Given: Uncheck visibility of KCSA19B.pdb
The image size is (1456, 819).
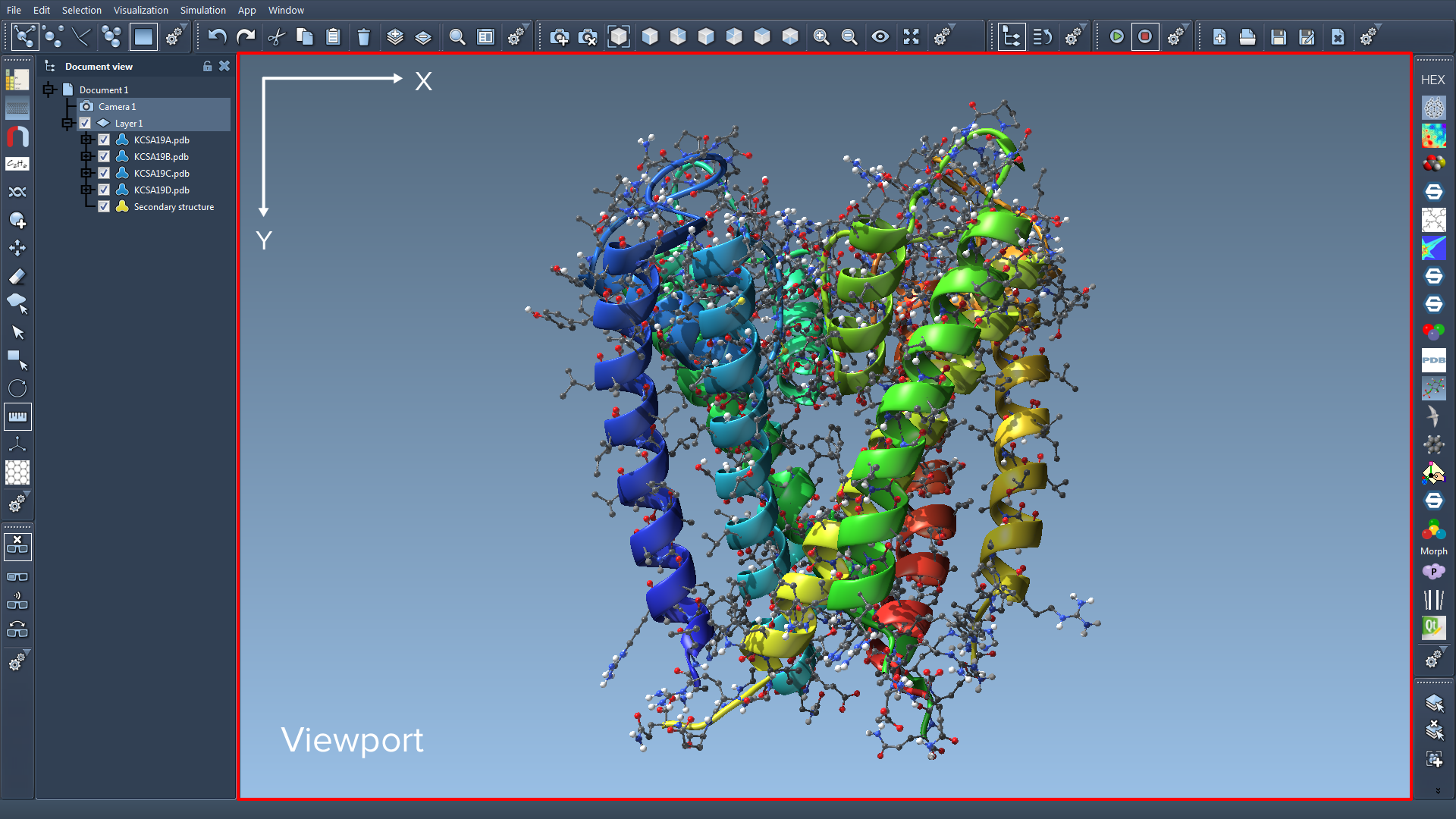Looking at the screenshot, I should point(103,156).
